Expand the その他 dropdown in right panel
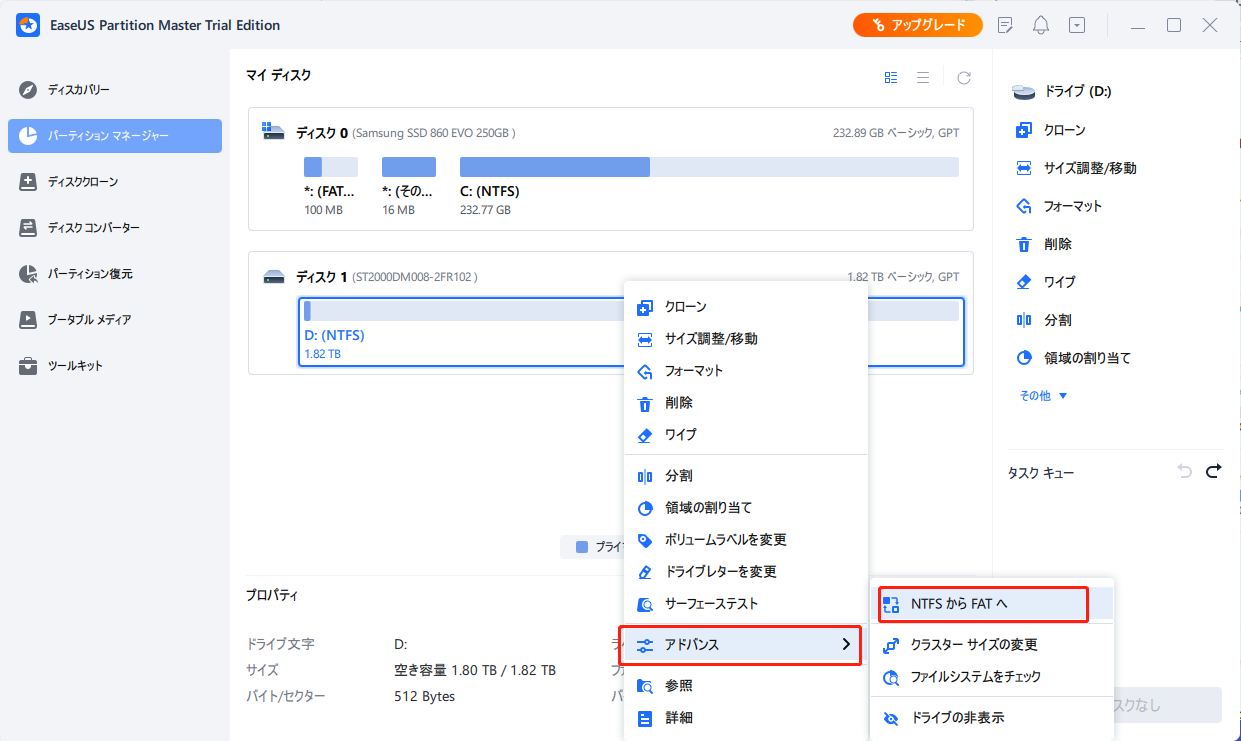Screen dimensions: 1241x741 click(1043, 396)
